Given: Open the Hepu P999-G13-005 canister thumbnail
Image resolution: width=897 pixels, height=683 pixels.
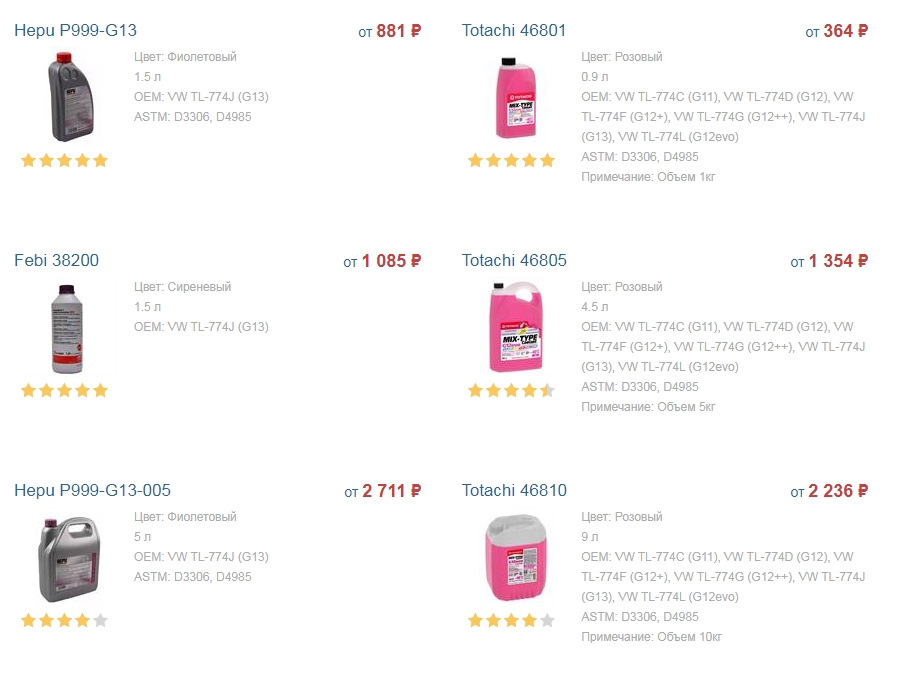Looking at the screenshot, I should 64,557.
